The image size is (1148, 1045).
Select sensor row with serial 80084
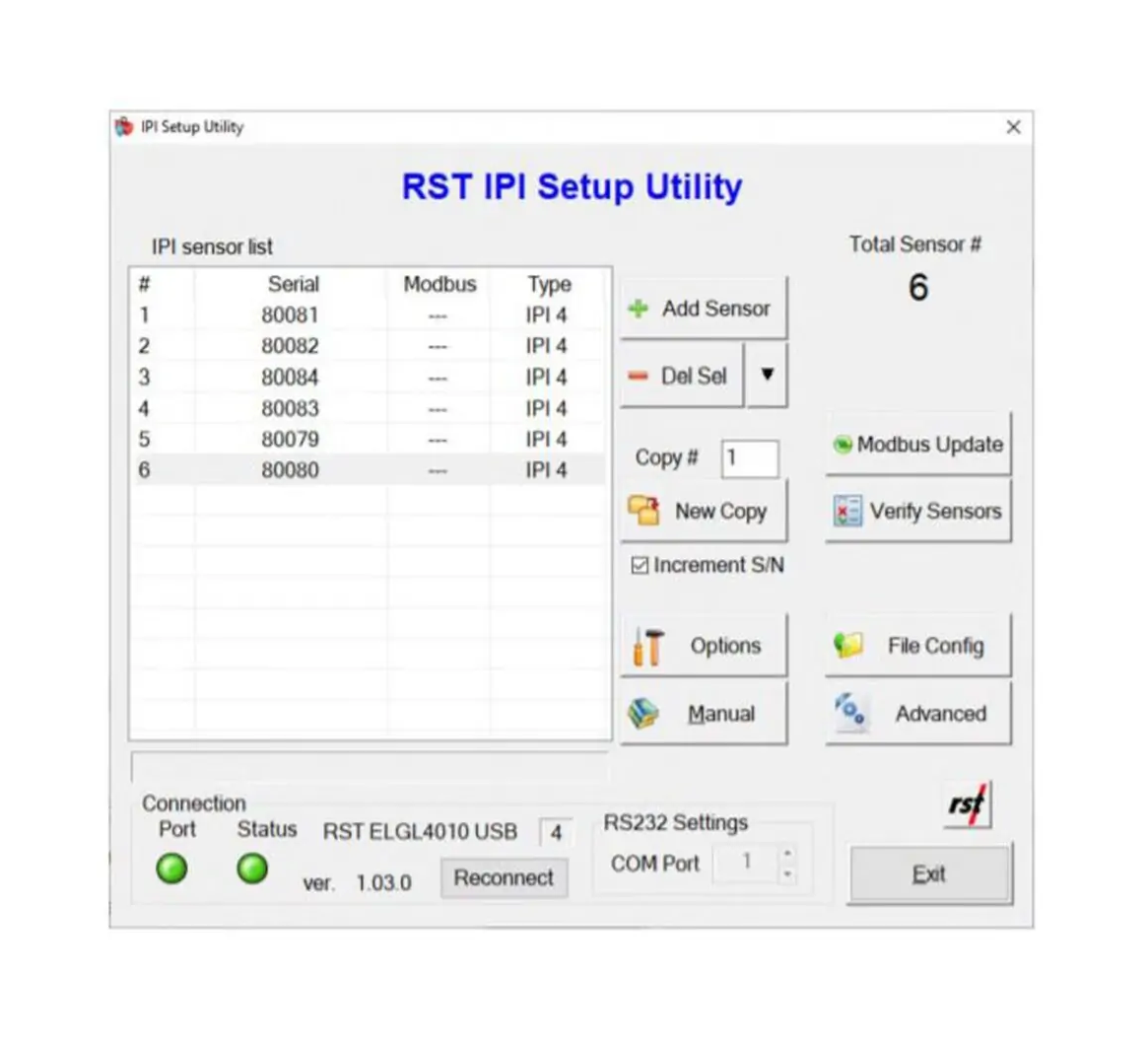pos(370,378)
